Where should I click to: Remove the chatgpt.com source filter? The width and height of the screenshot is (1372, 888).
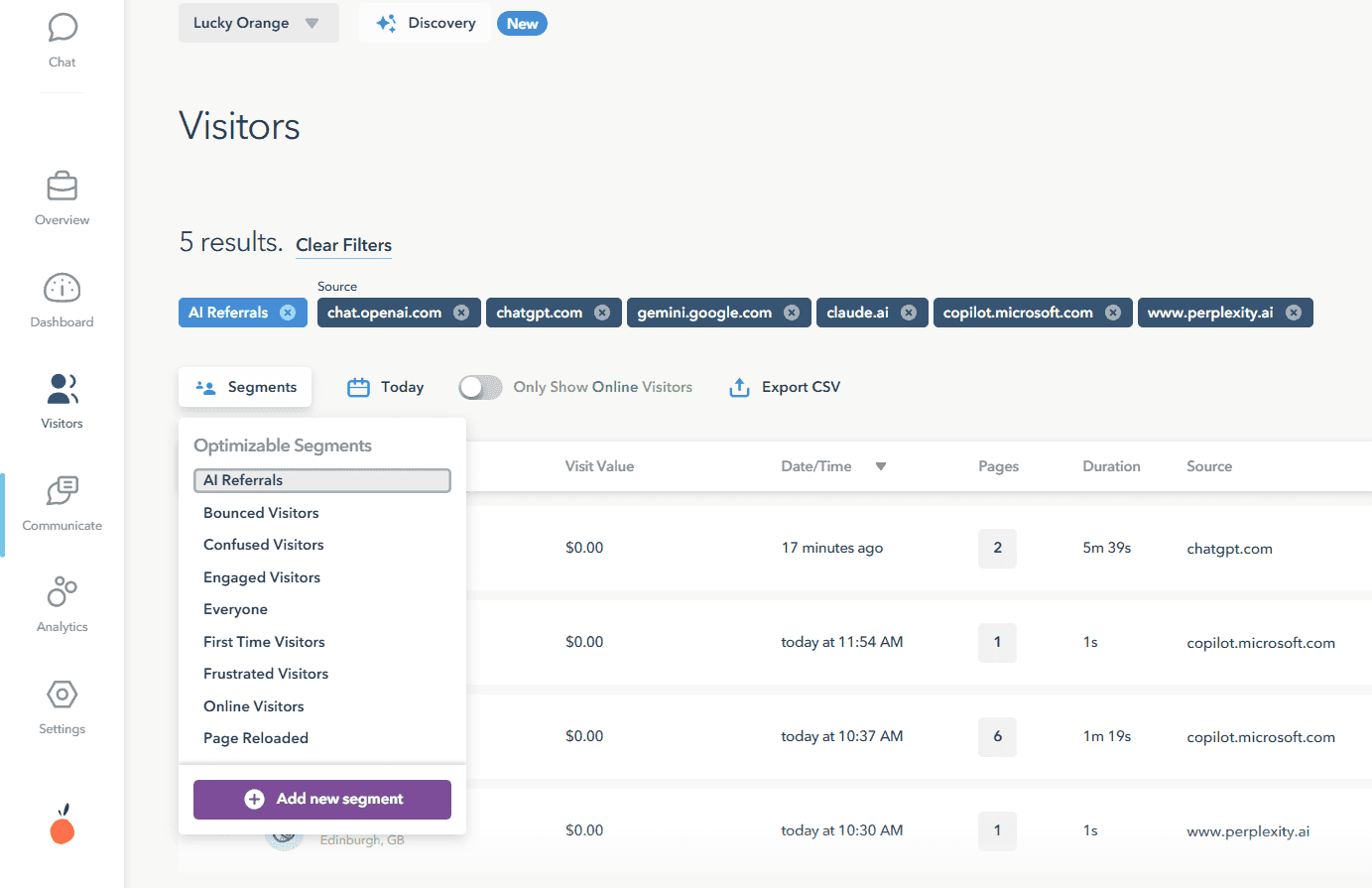602,313
